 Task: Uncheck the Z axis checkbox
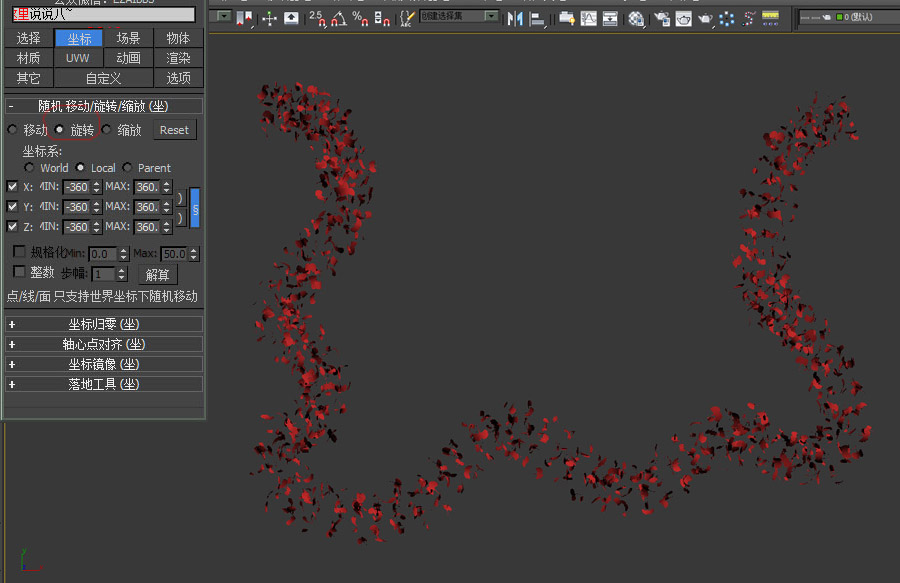coord(12,226)
